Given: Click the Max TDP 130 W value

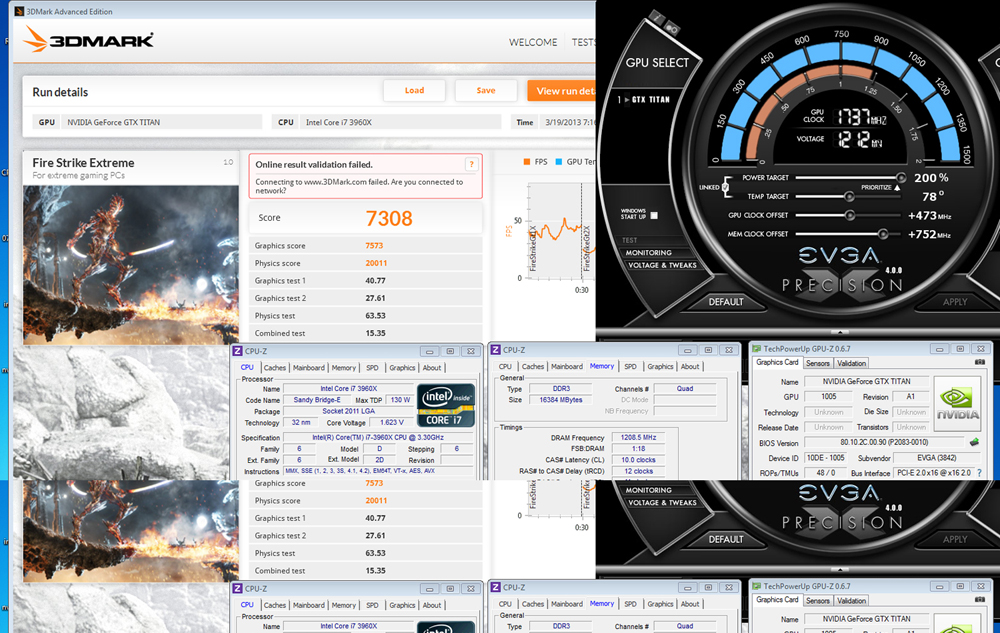Looking at the screenshot, I should click(x=401, y=400).
